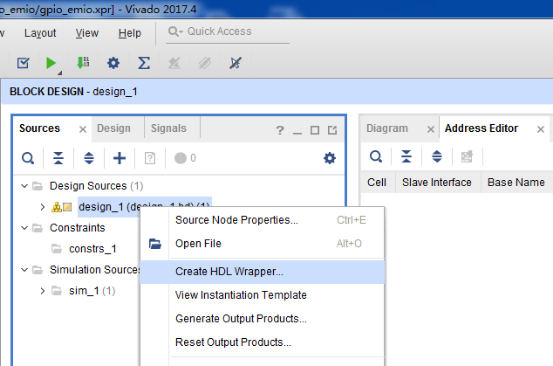Open Settings gear in main toolbar
The image size is (553, 366).
pyautogui.click(x=113, y=63)
